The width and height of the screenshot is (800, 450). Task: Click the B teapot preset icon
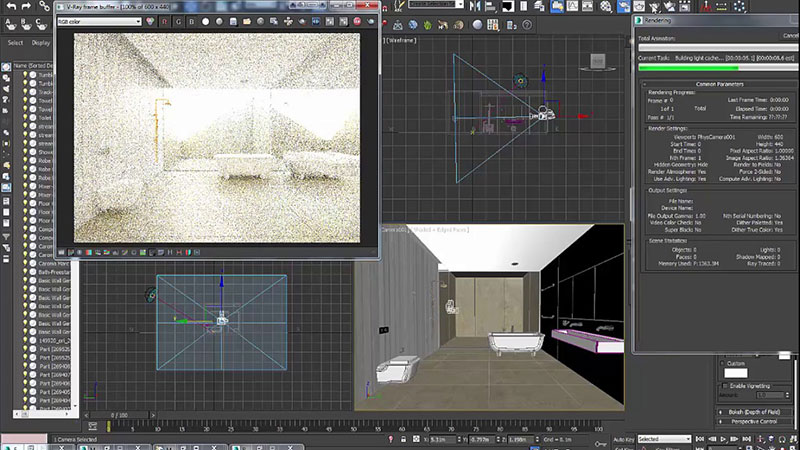pos(26,24)
